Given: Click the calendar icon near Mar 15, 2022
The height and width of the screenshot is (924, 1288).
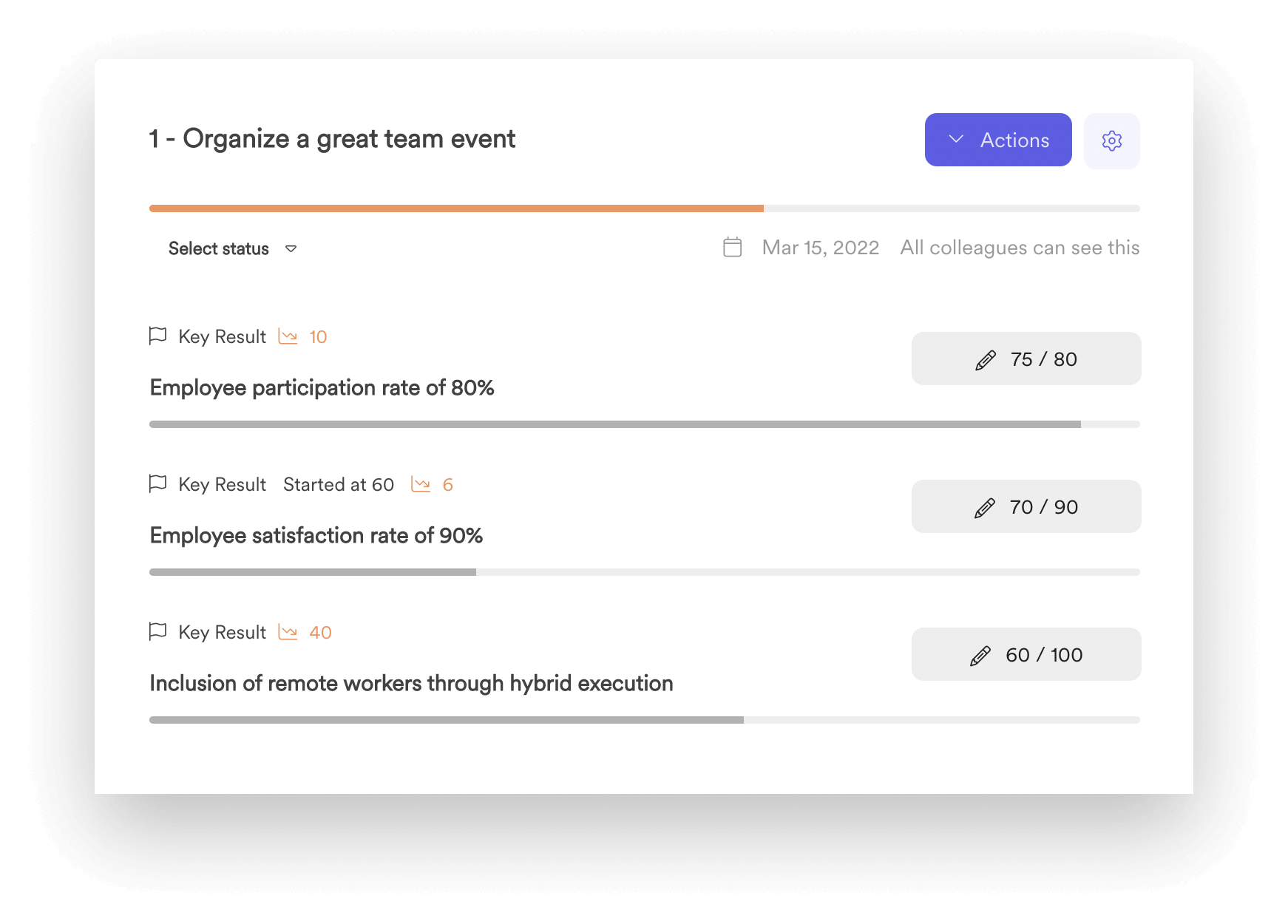Looking at the screenshot, I should (731, 248).
